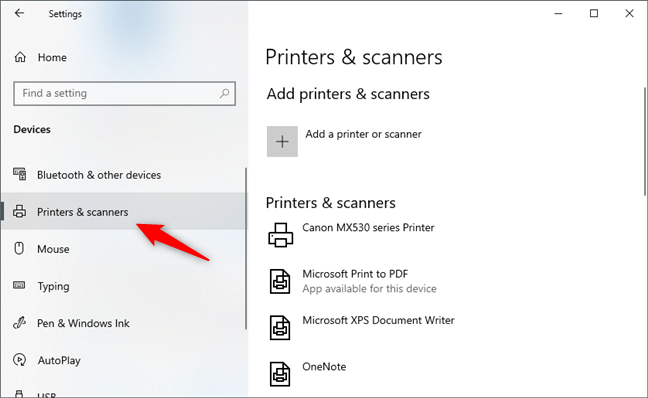The height and width of the screenshot is (398, 648).
Task: Maximize the Settings window
Action: tap(594, 14)
